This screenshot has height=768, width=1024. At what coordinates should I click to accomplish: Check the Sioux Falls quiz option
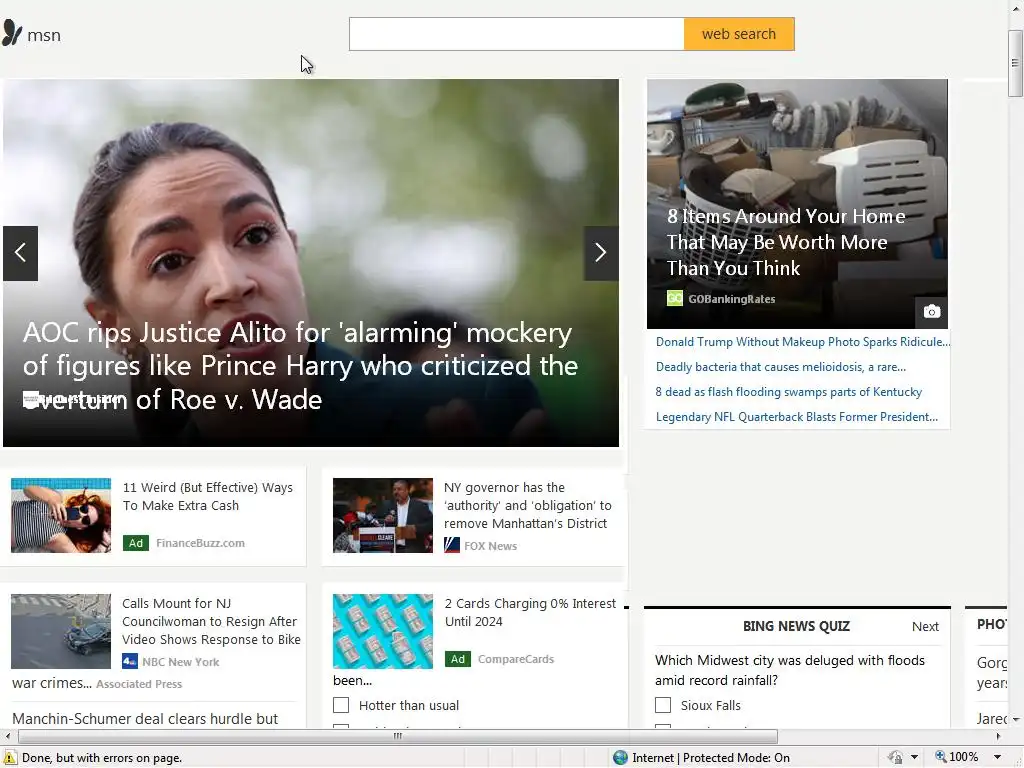(663, 705)
